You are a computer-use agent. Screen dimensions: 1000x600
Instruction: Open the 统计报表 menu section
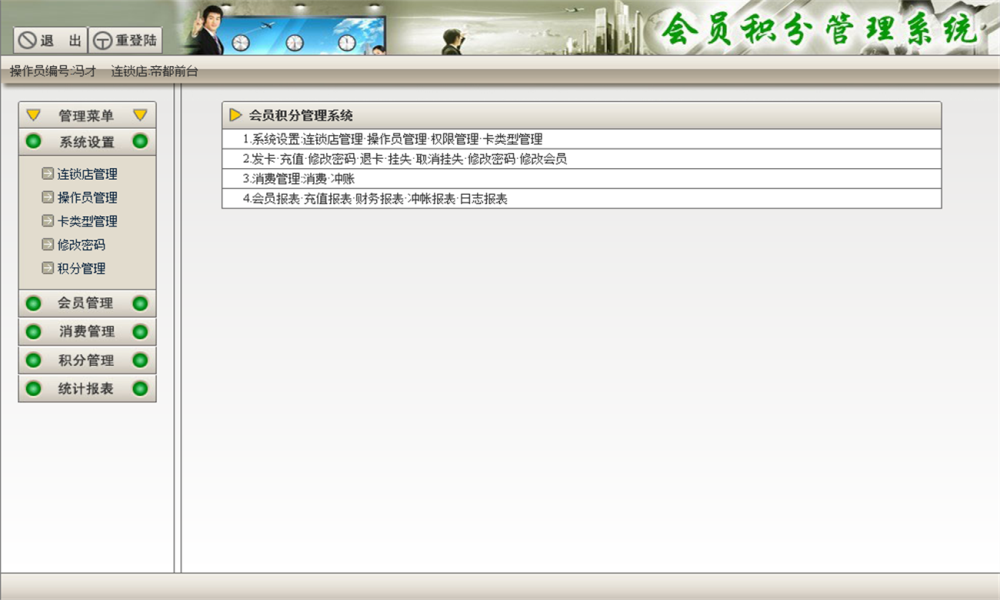[87, 388]
